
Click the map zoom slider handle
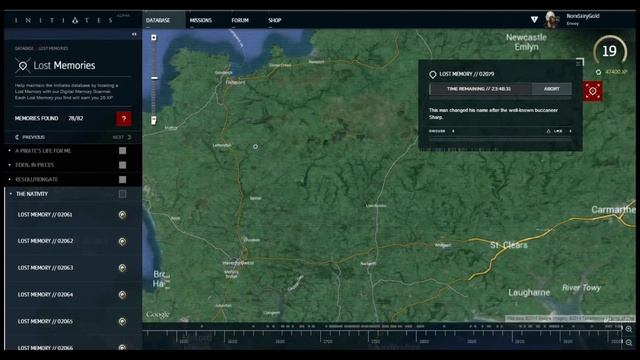(x=155, y=78)
